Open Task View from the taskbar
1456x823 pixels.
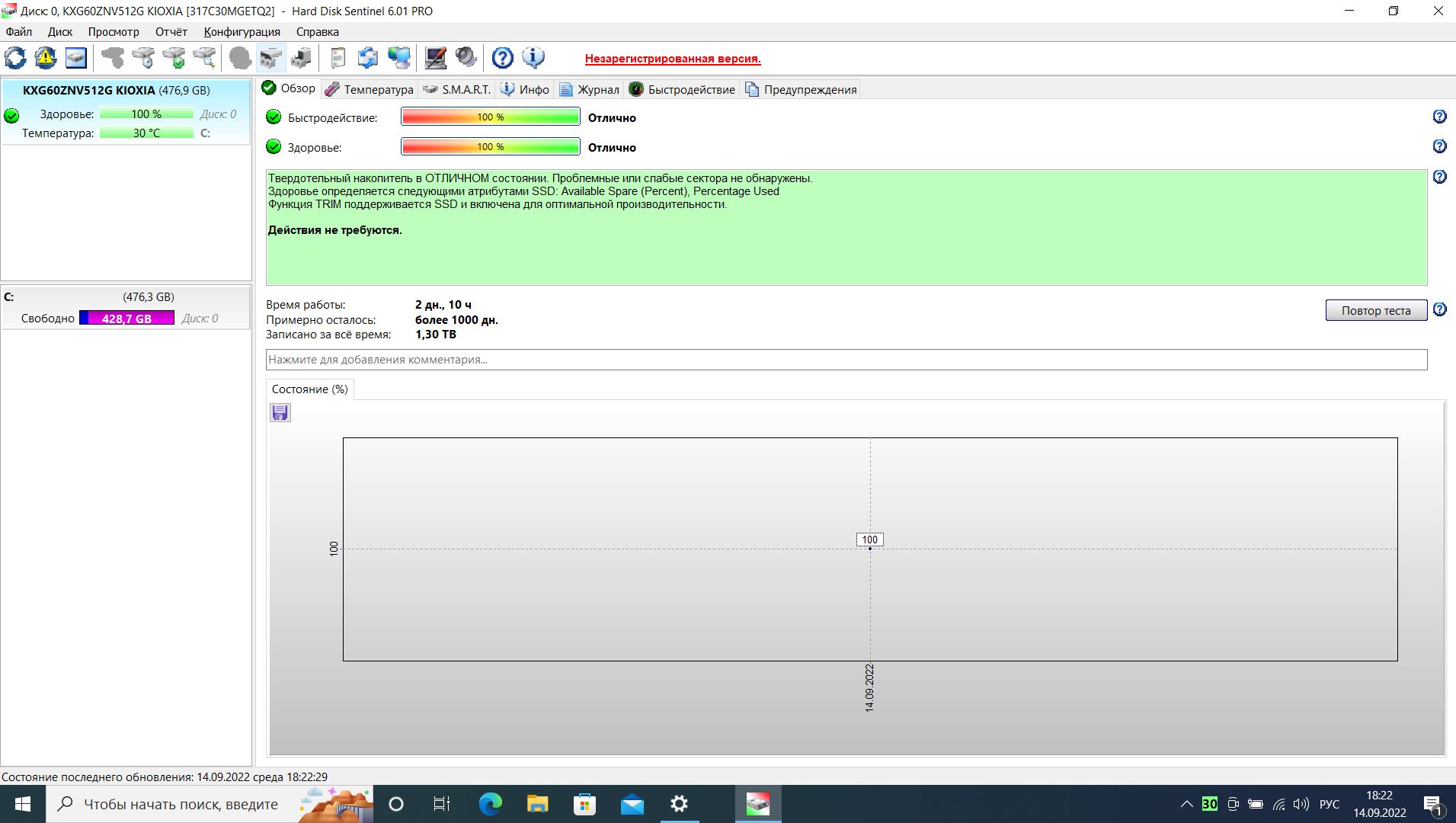click(442, 804)
